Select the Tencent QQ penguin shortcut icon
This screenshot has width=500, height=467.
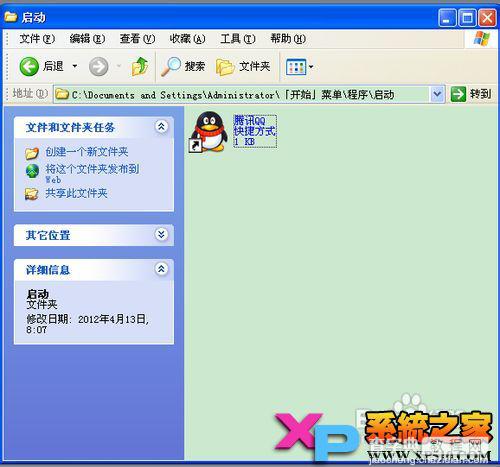tap(208, 132)
